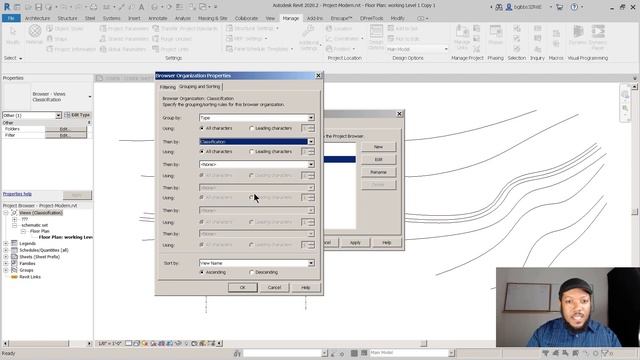Open Project Information
Screen dimensions: 640x360
point(71,49)
